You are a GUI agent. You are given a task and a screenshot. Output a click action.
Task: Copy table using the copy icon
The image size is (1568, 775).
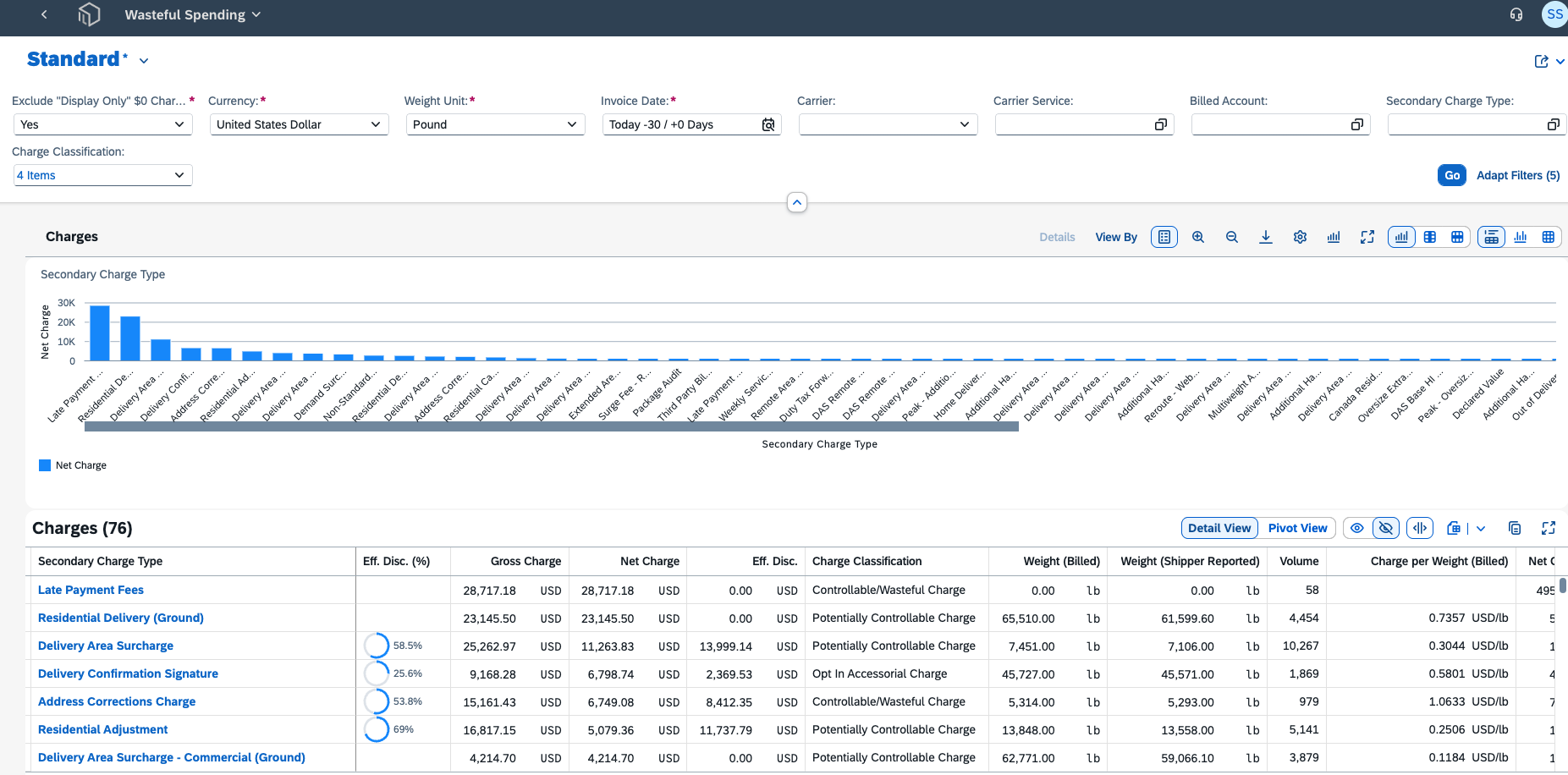(x=1515, y=528)
